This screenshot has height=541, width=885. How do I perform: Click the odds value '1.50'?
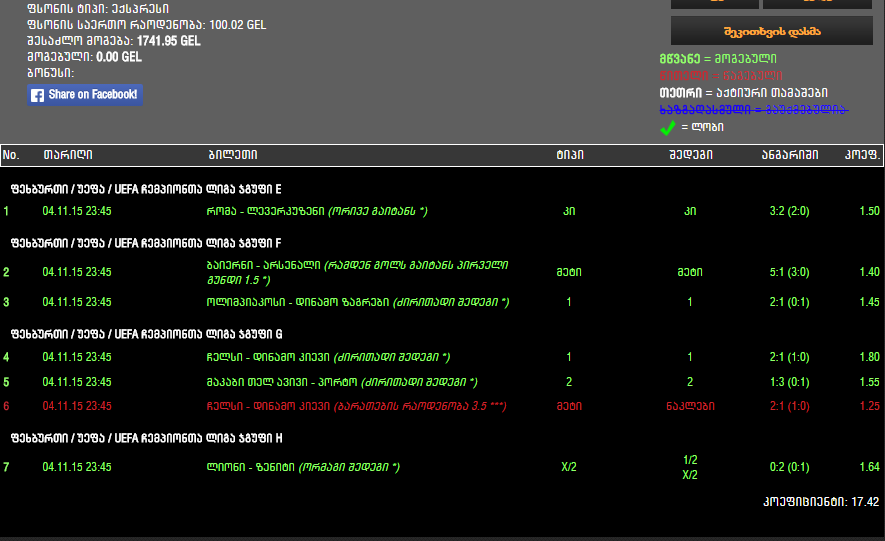coord(869,211)
